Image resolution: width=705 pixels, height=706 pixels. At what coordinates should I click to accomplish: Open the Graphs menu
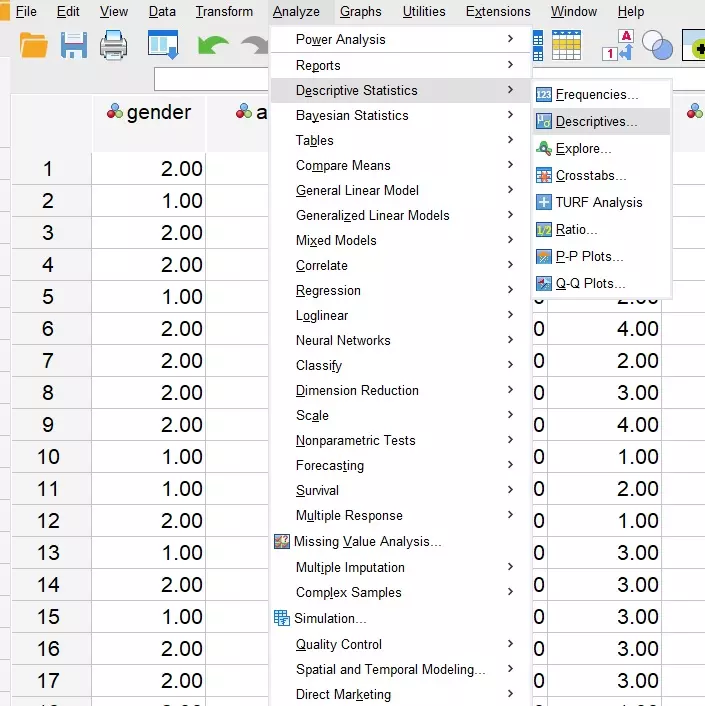click(x=361, y=11)
